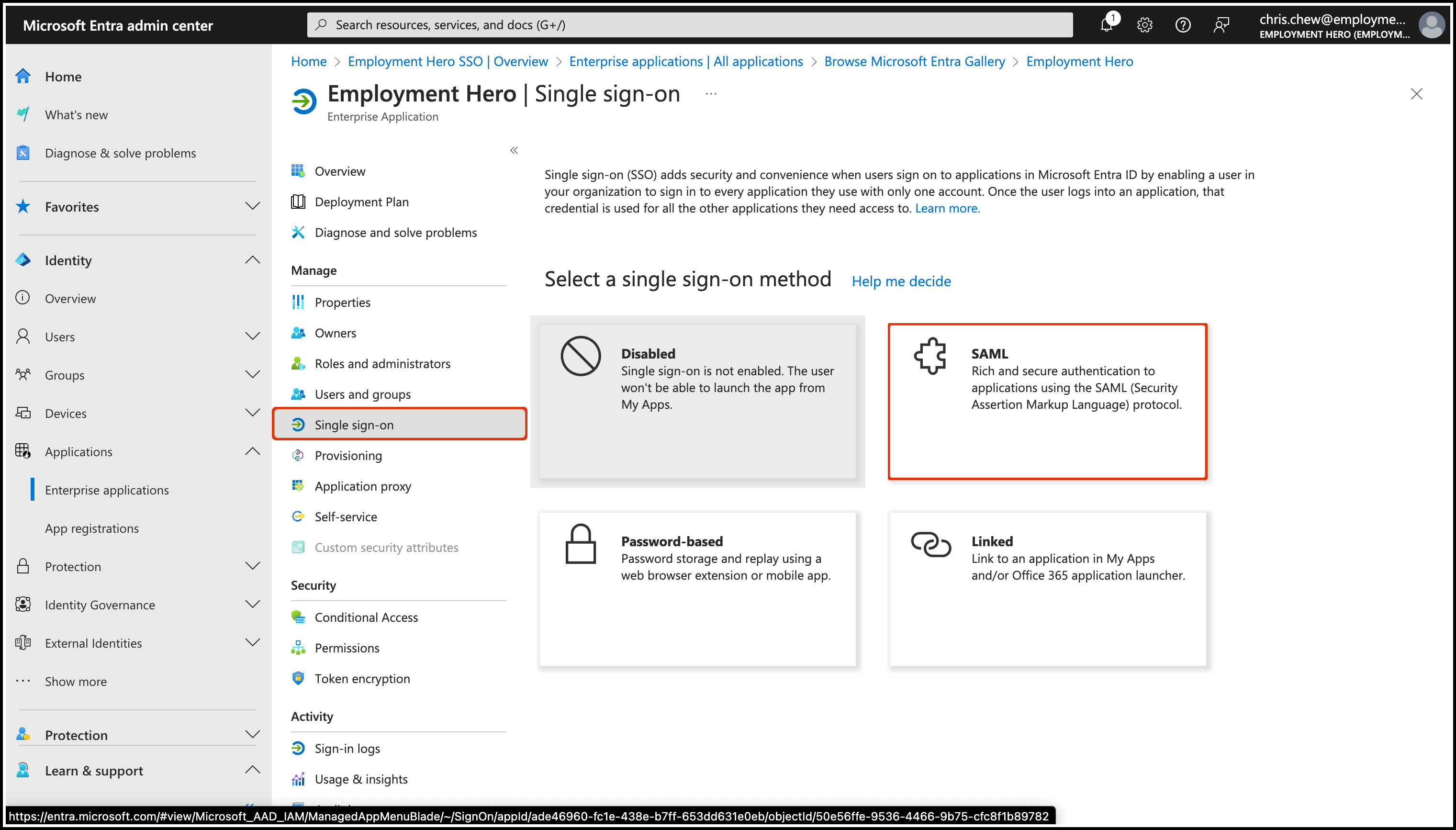Screen dimensions: 1456x830
Task: Expand the Identity Governance submenu
Action: pyautogui.click(x=252, y=604)
